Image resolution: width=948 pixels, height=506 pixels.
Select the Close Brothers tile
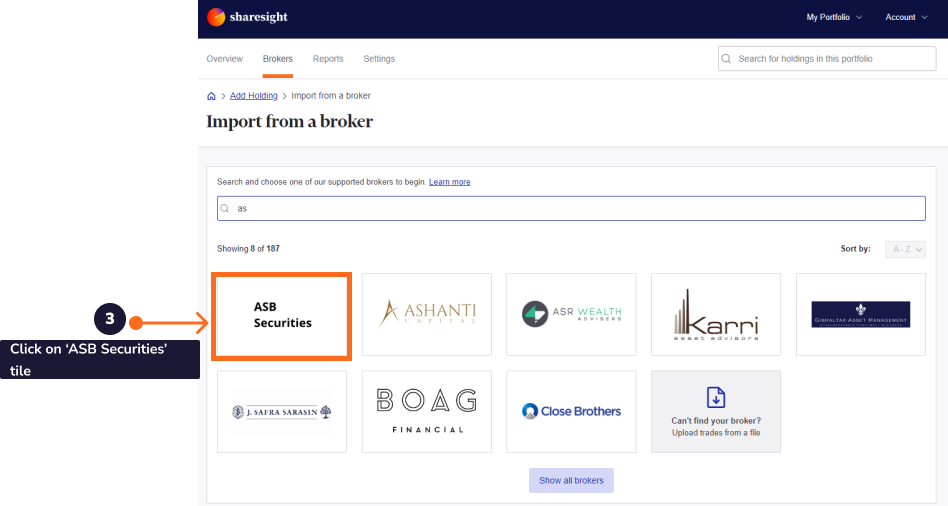pyautogui.click(x=571, y=412)
